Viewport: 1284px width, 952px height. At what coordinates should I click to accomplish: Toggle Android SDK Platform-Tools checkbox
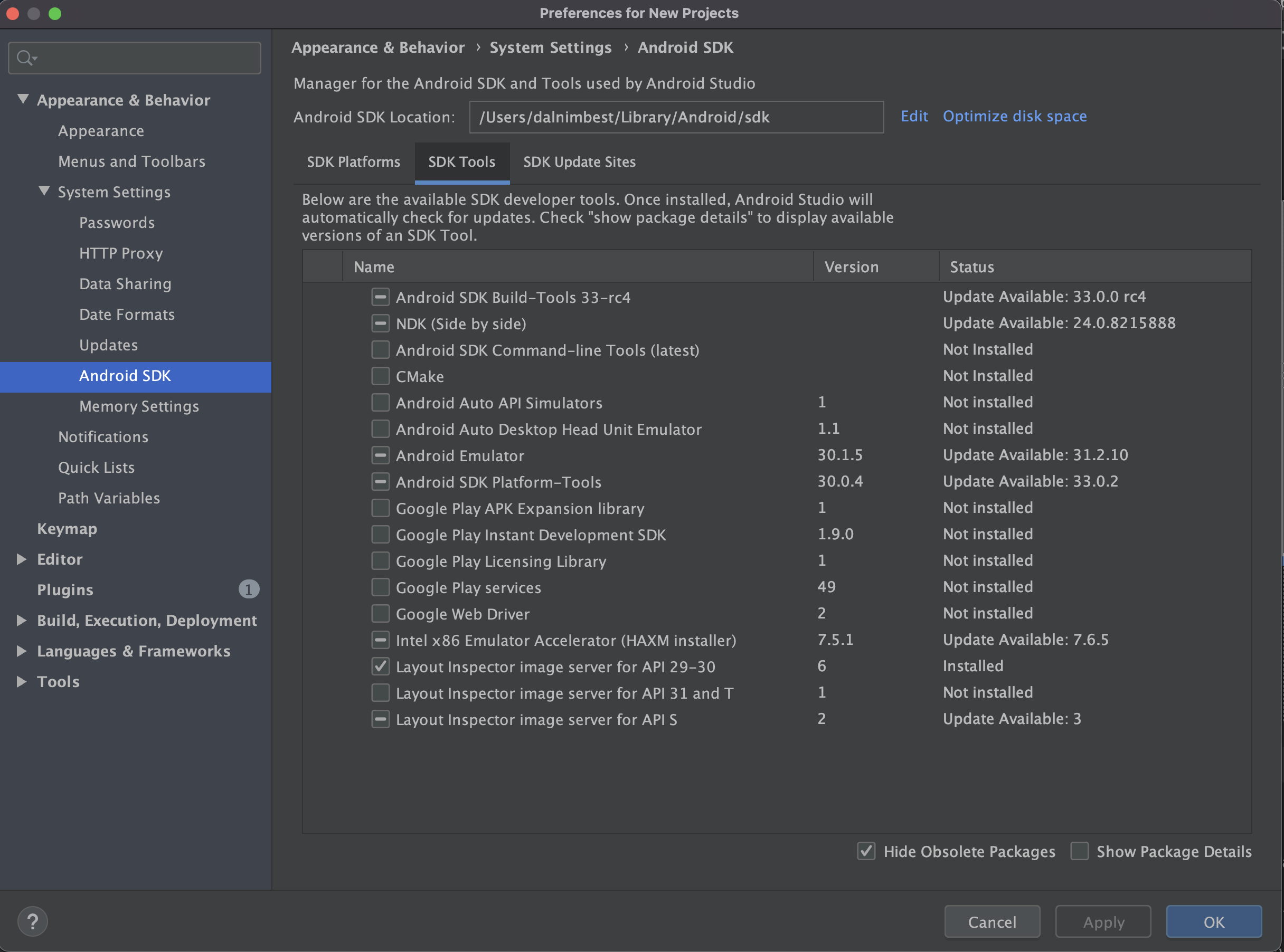tap(381, 482)
